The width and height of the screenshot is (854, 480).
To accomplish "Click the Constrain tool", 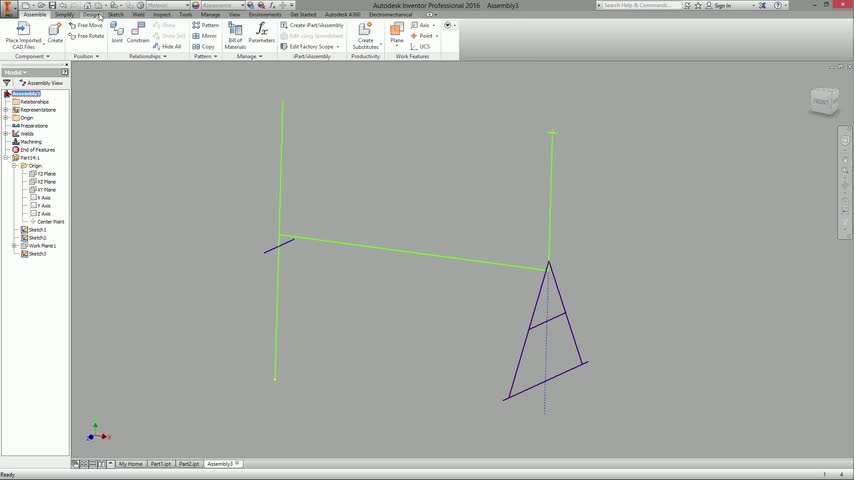I will tap(138, 32).
